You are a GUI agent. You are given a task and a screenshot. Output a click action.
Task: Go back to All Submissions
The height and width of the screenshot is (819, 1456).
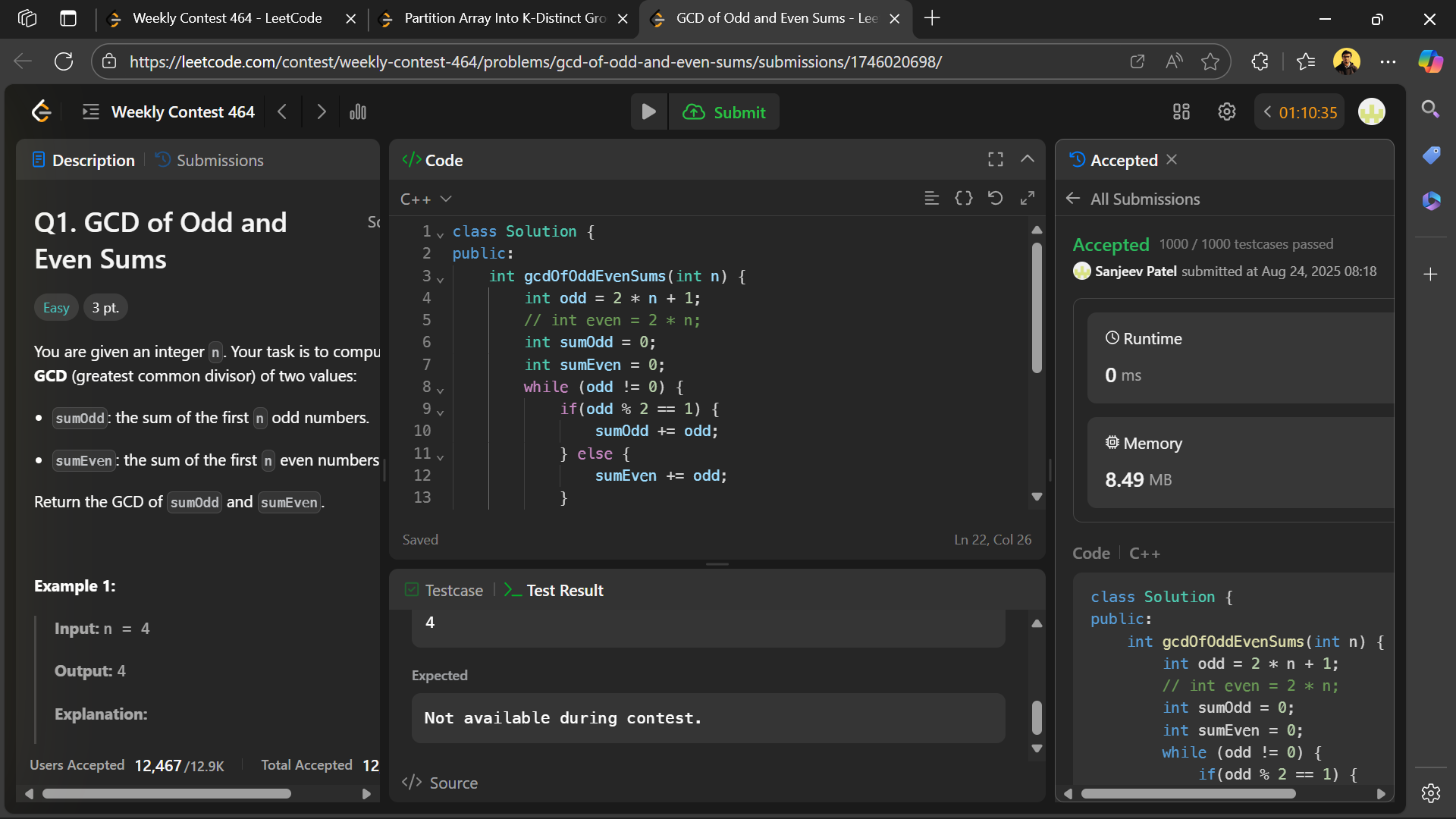(x=1134, y=199)
